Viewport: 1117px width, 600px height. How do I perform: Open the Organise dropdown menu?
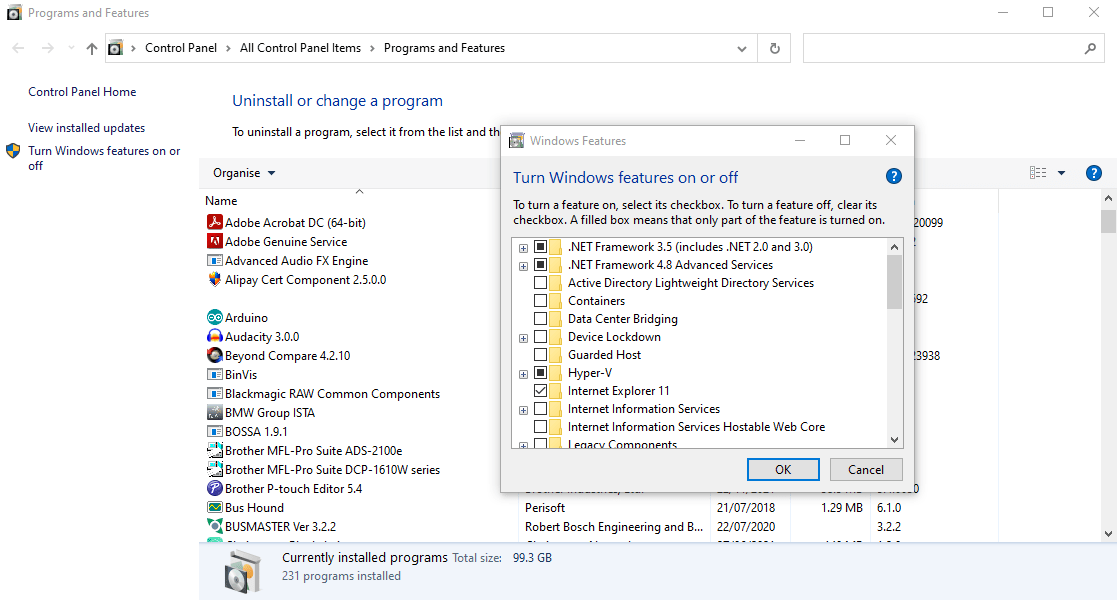[x=244, y=173]
